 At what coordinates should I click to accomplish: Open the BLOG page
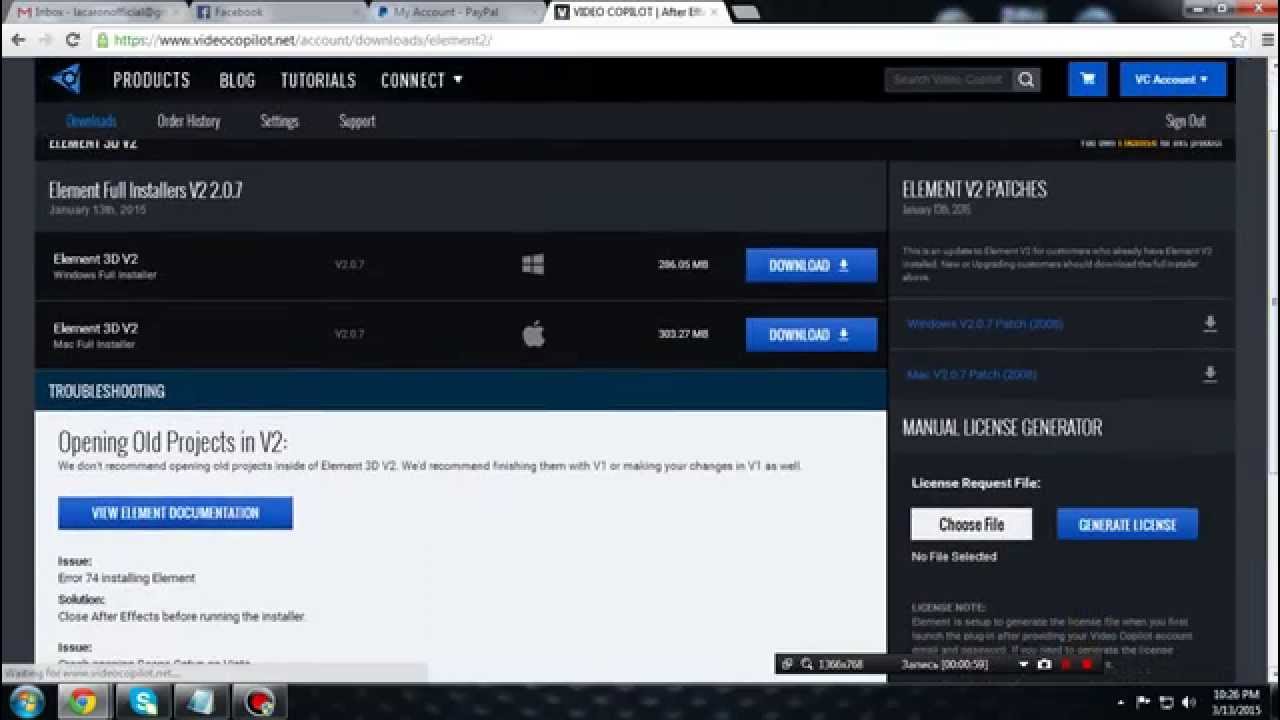pyautogui.click(x=237, y=80)
